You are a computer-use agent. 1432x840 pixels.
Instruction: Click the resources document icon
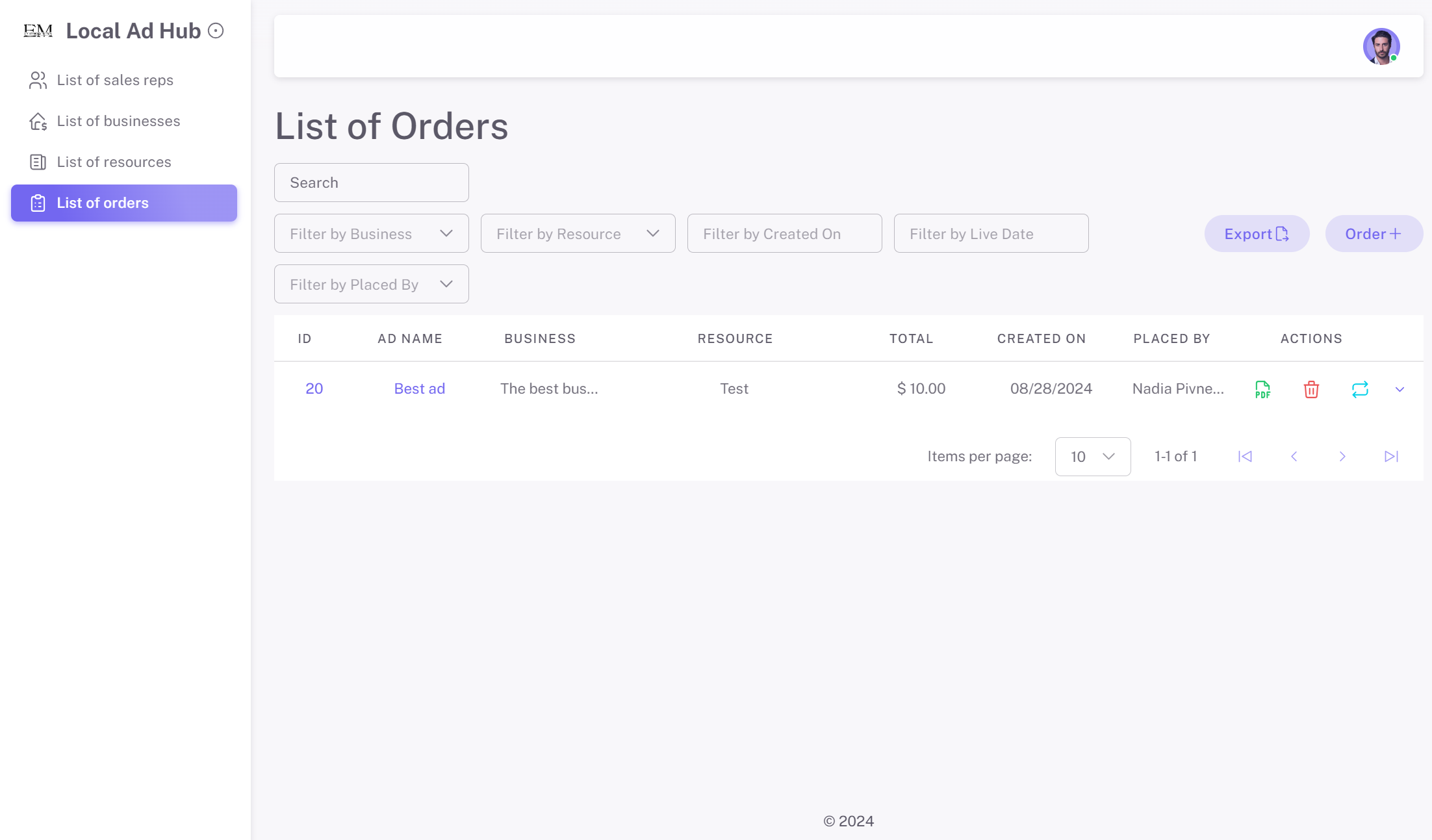(x=38, y=162)
